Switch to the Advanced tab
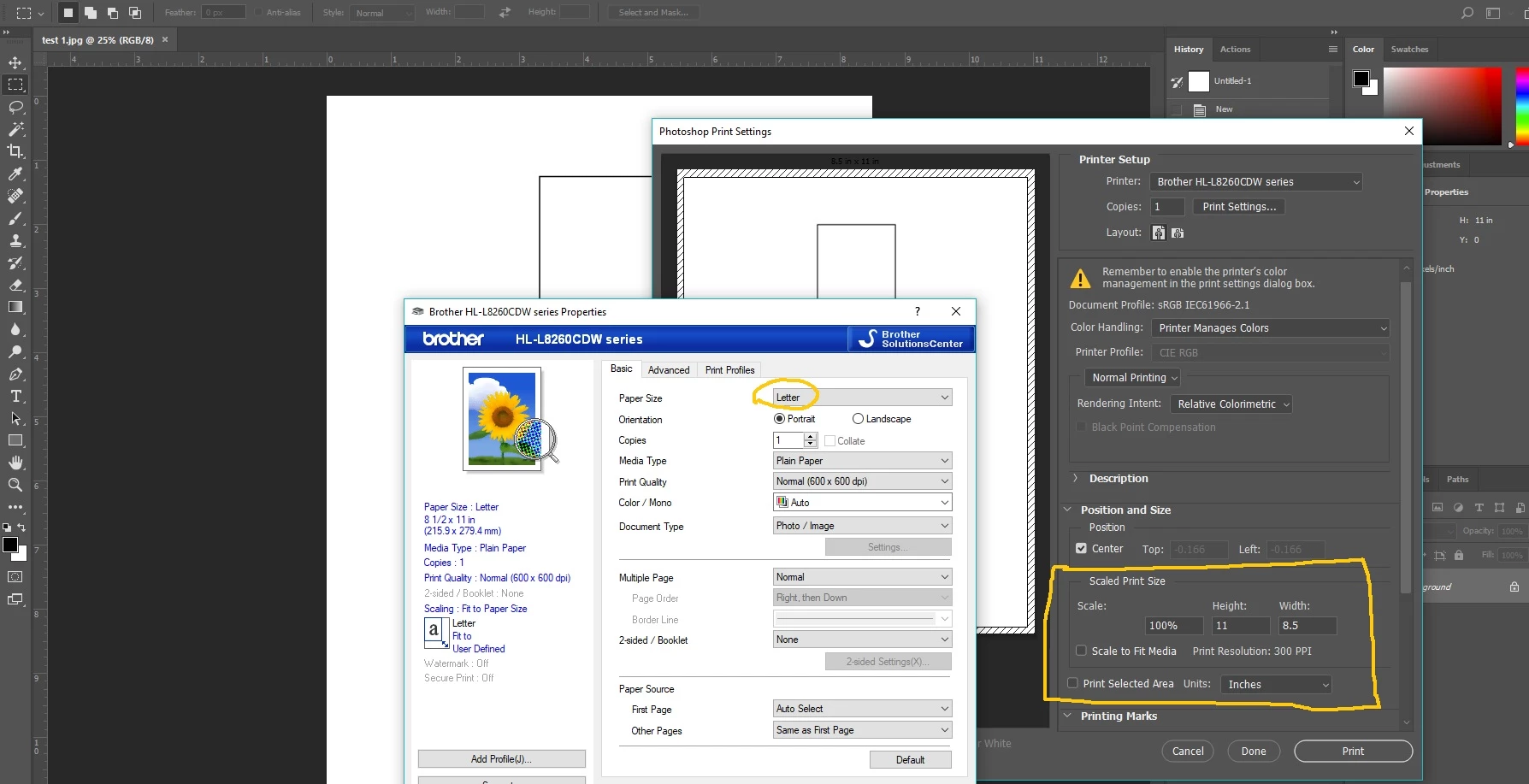The width and height of the screenshot is (1529, 784). point(669,370)
